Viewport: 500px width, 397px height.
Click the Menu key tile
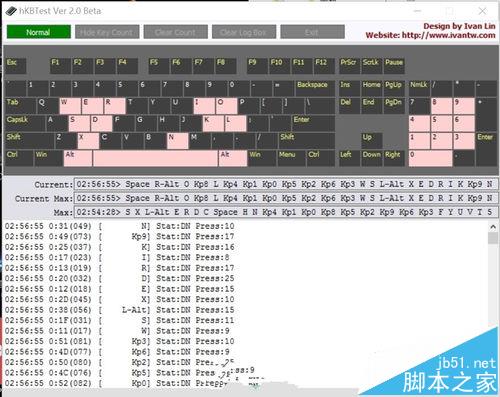point(291,158)
